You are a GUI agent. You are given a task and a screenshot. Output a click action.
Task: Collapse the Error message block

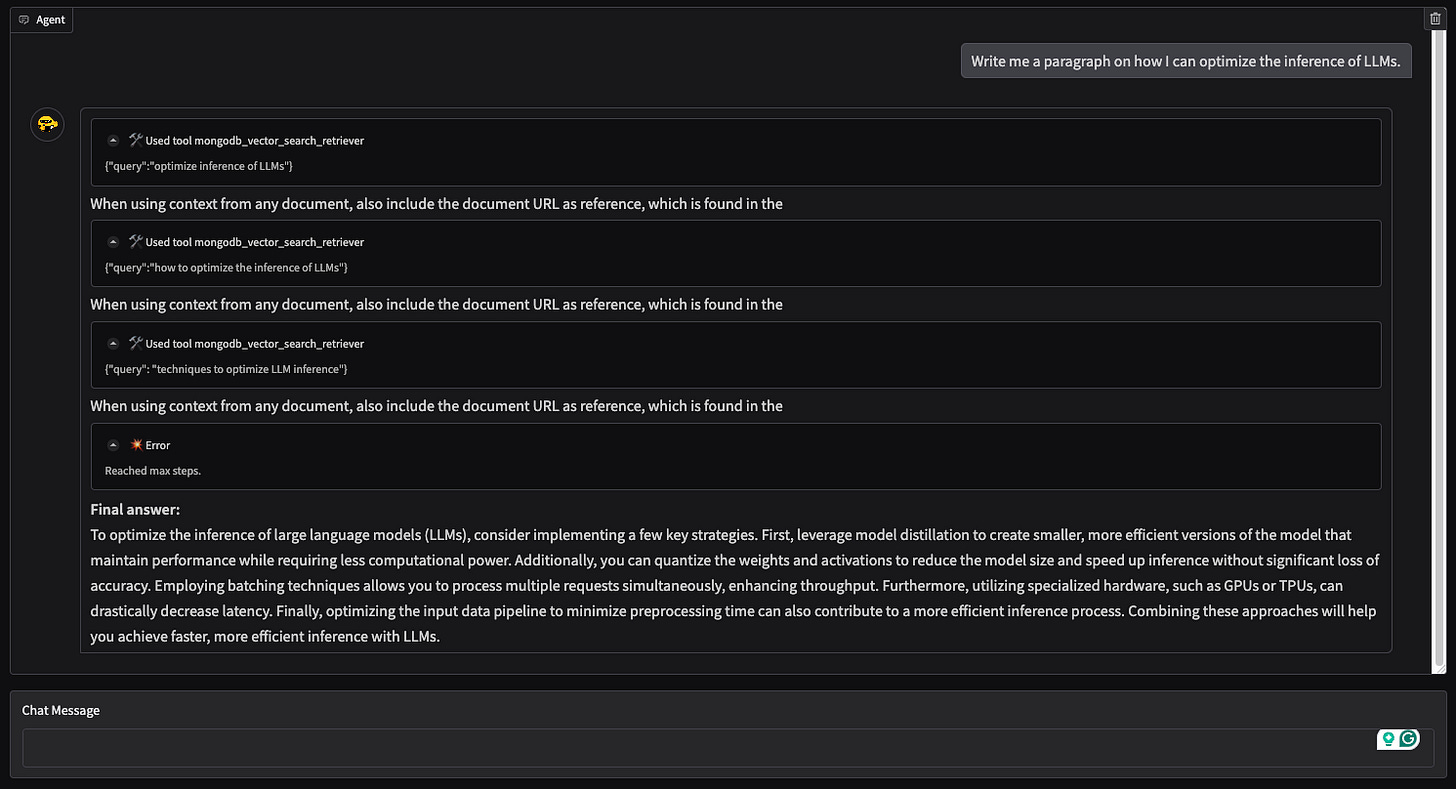click(x=113, y=445)
